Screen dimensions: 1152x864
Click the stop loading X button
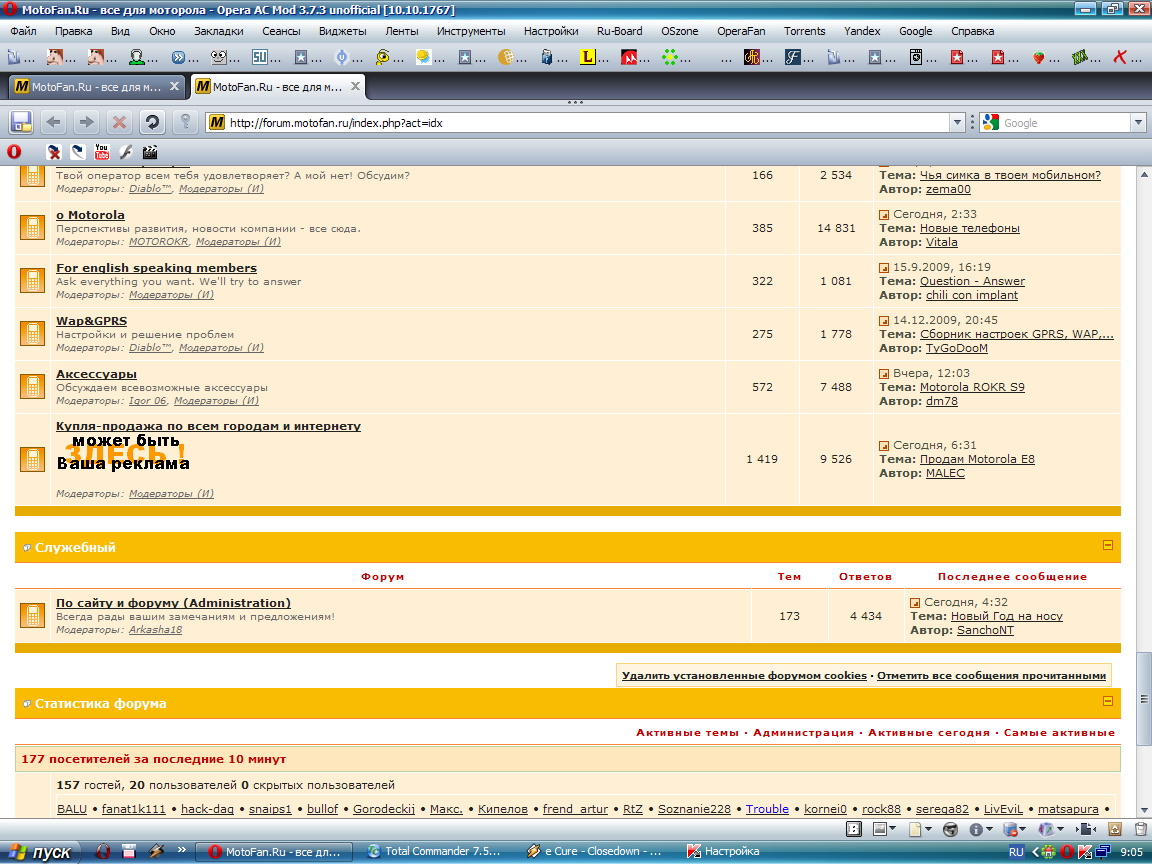coord(119,122)
